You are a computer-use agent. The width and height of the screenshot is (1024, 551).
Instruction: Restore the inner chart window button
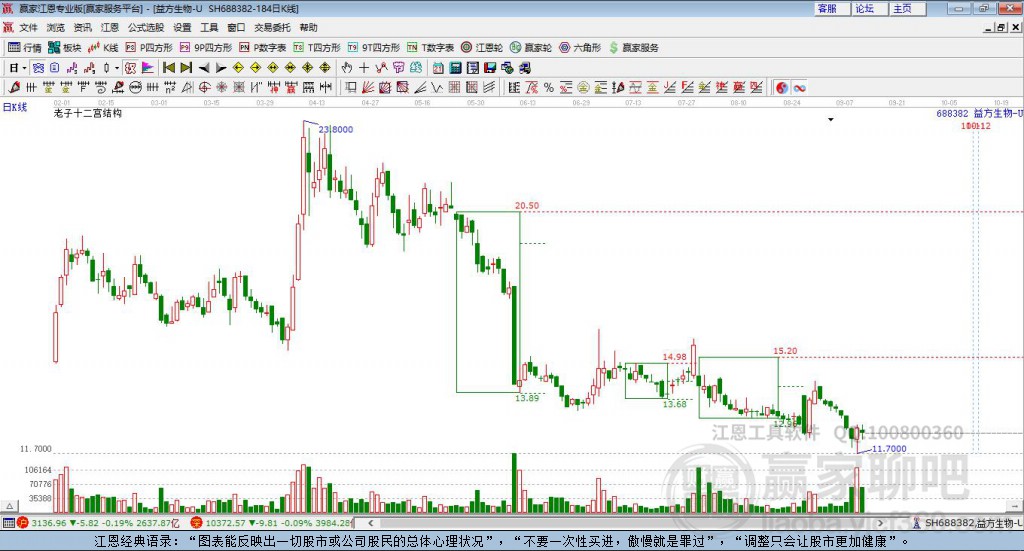(1002, 27)
